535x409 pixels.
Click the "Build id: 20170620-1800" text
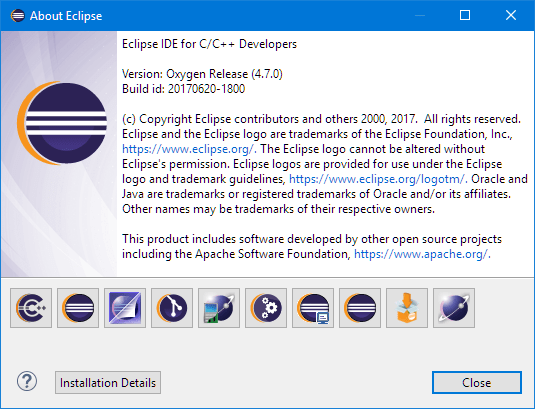[184, 89]
